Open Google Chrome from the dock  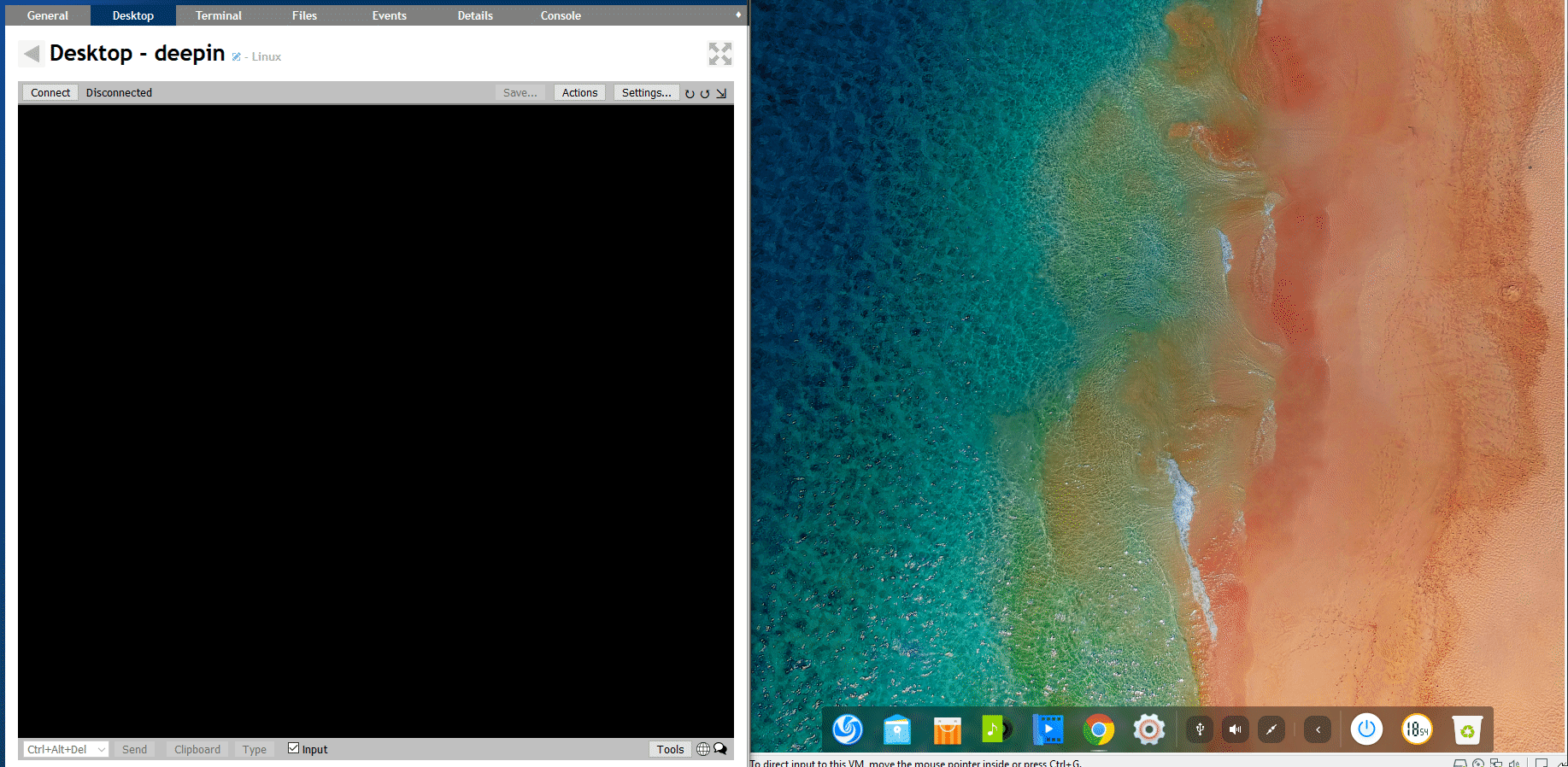[x=1099, y=730]
